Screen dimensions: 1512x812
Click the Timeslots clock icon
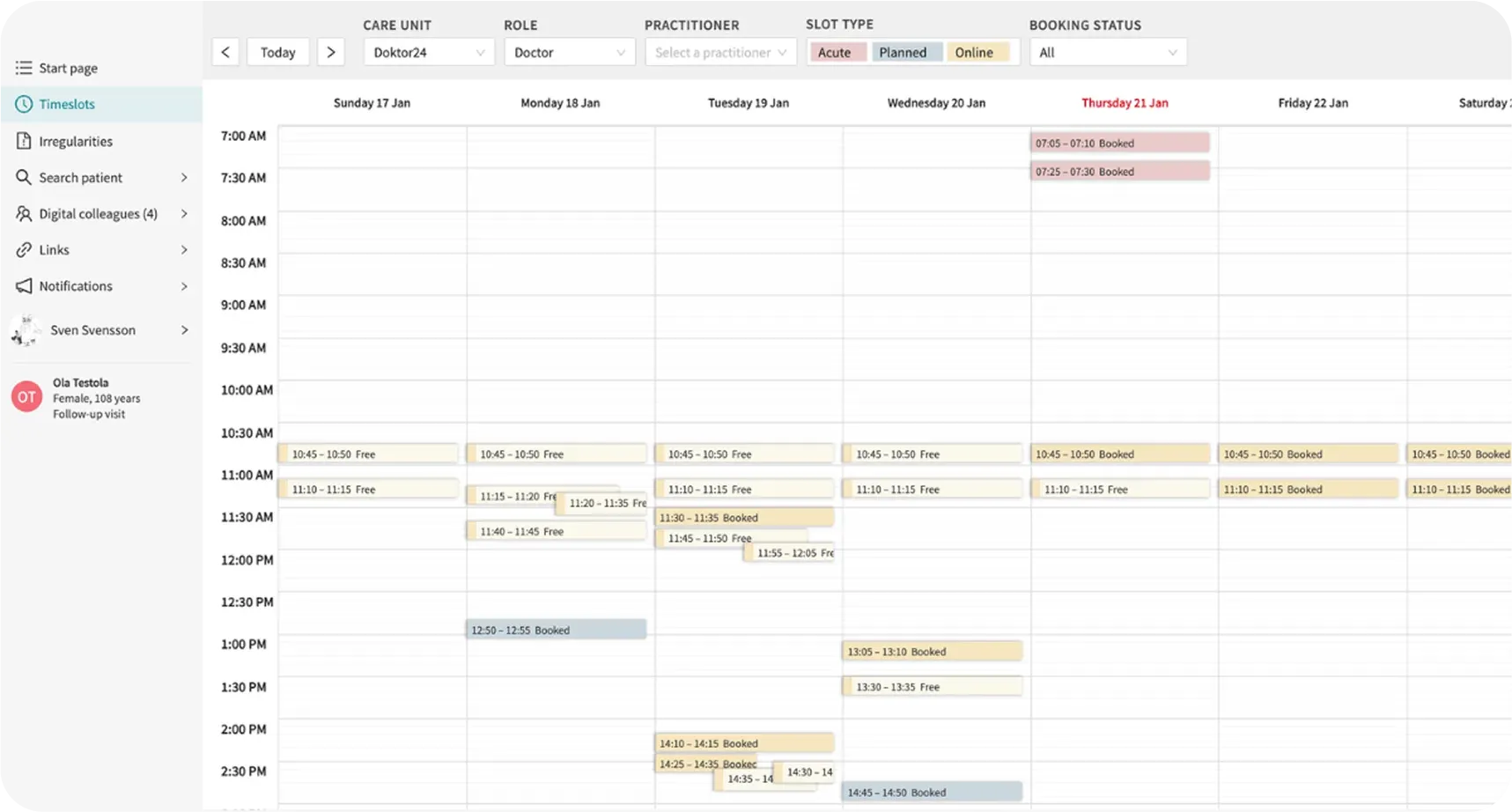click(24, 104)
